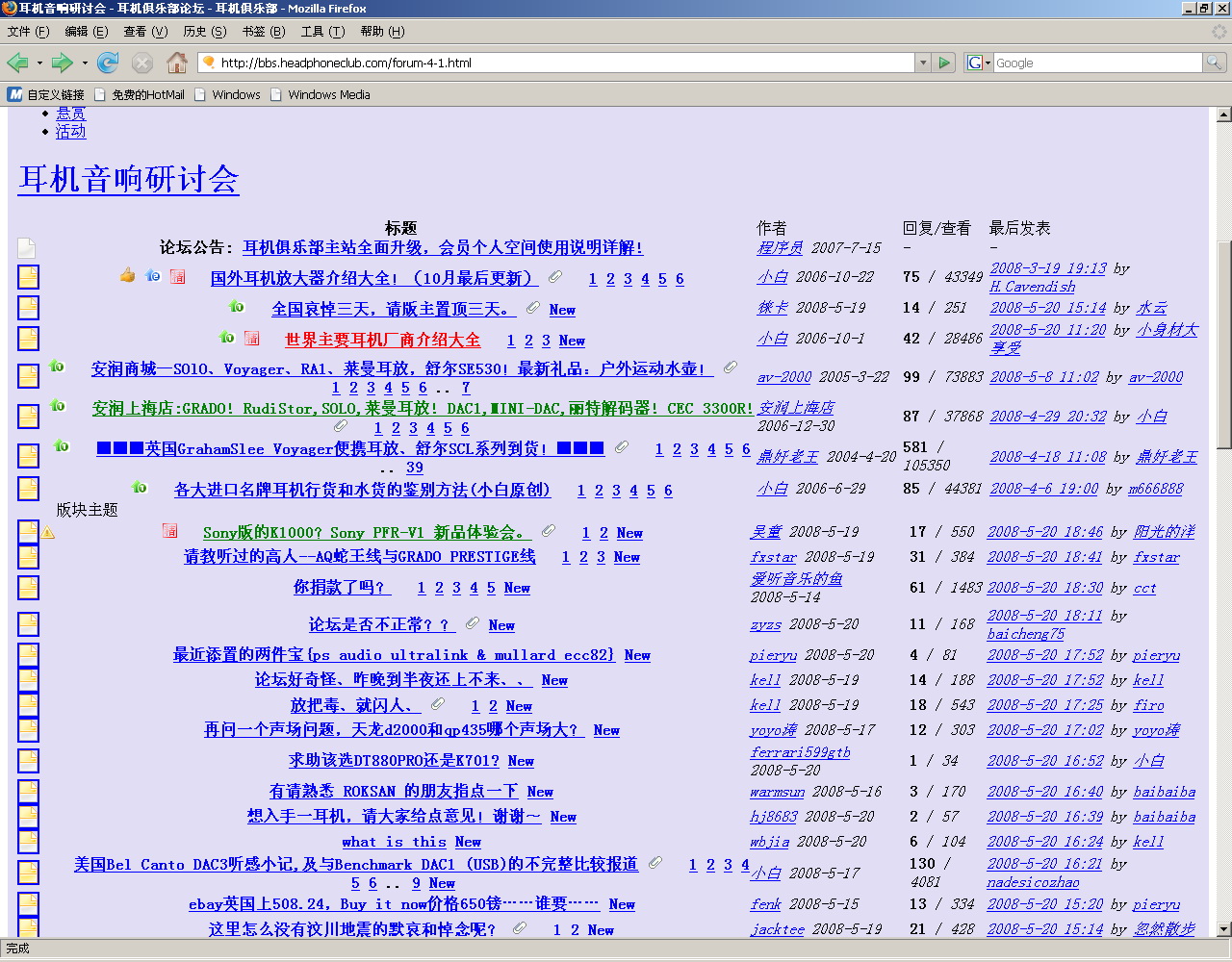Expand the address bar URL history dropdown
This screenshot has width=1232, height=962.
923,63
